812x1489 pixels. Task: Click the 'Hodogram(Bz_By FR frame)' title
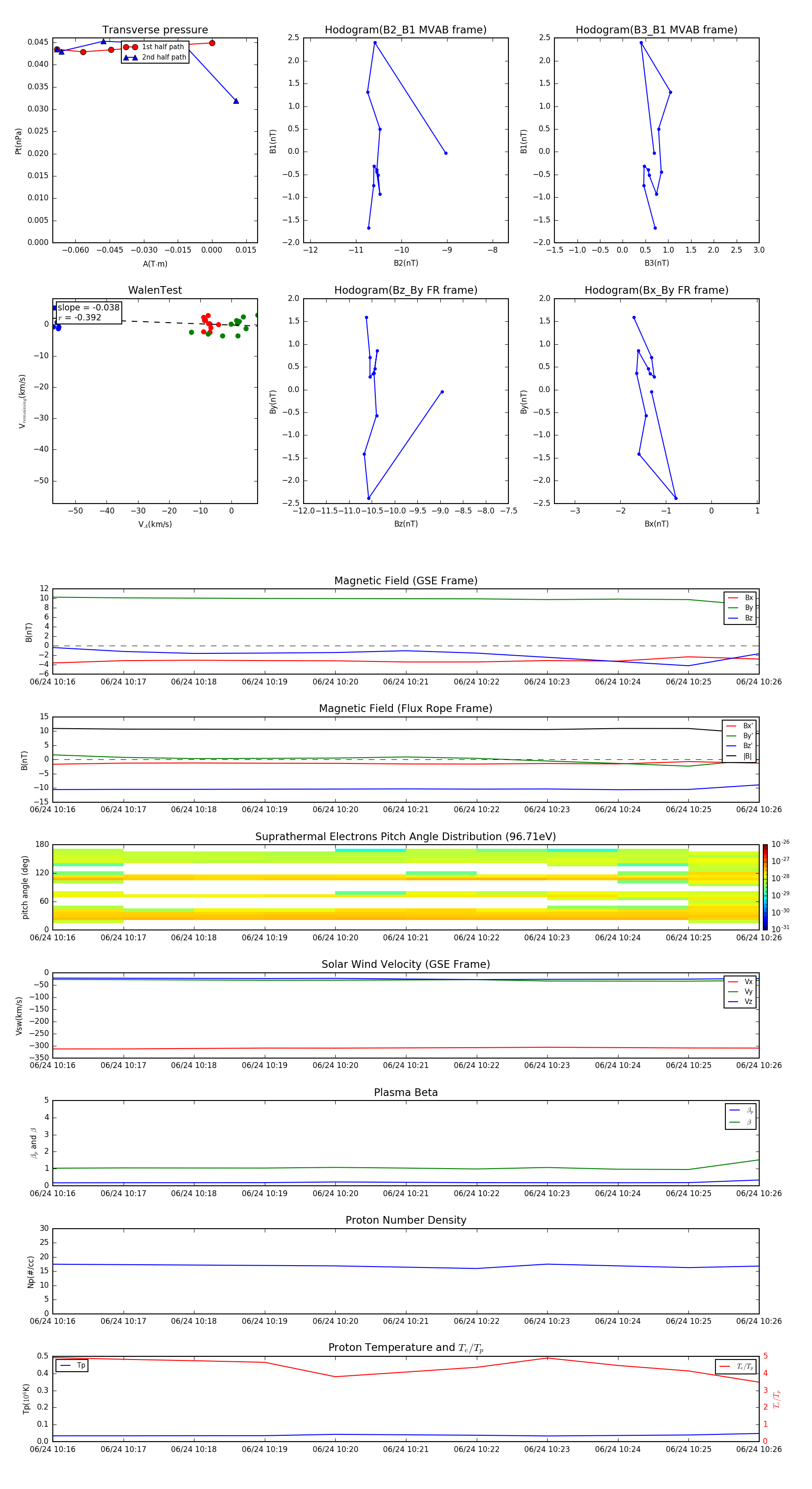tap(406, 290)
